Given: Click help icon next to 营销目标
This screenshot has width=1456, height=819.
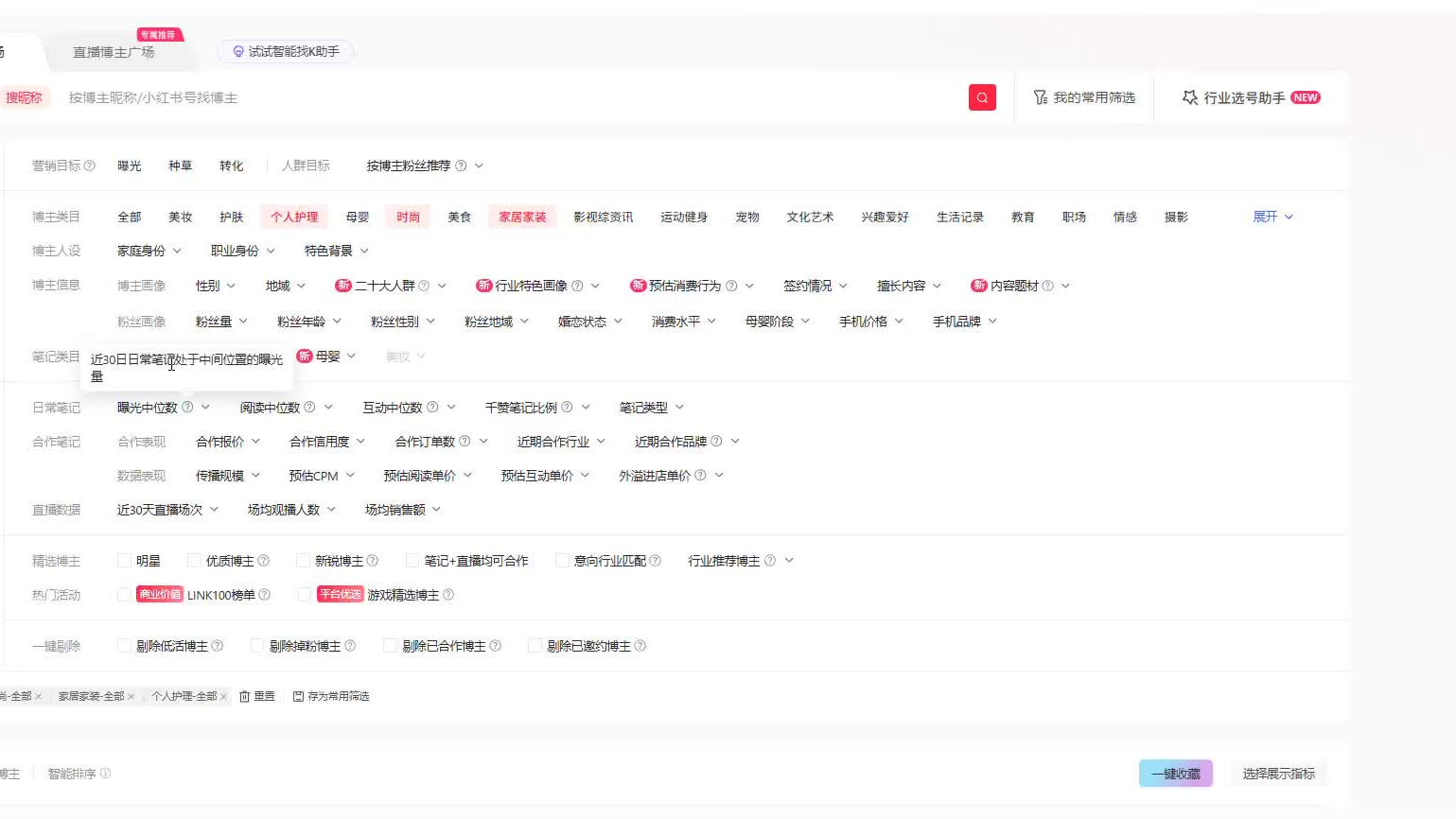Looking at the screenshot, I should point(90,166).
